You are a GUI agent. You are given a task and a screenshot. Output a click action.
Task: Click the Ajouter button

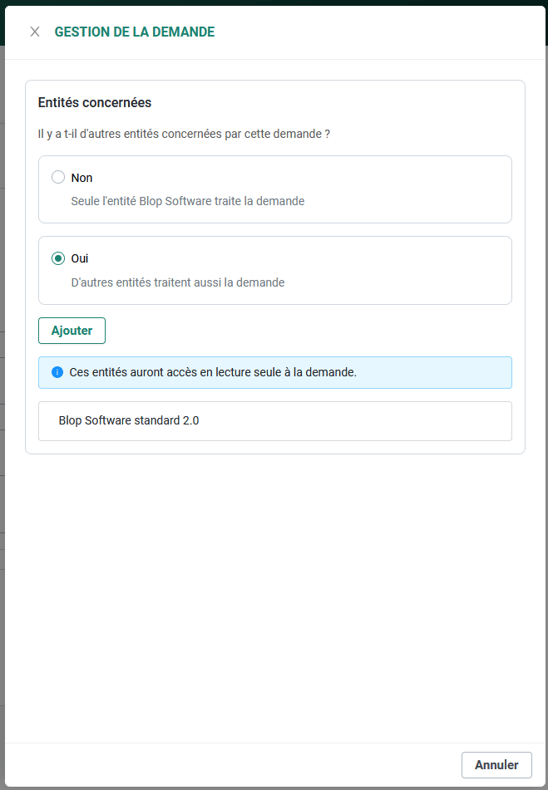(72, 331)
